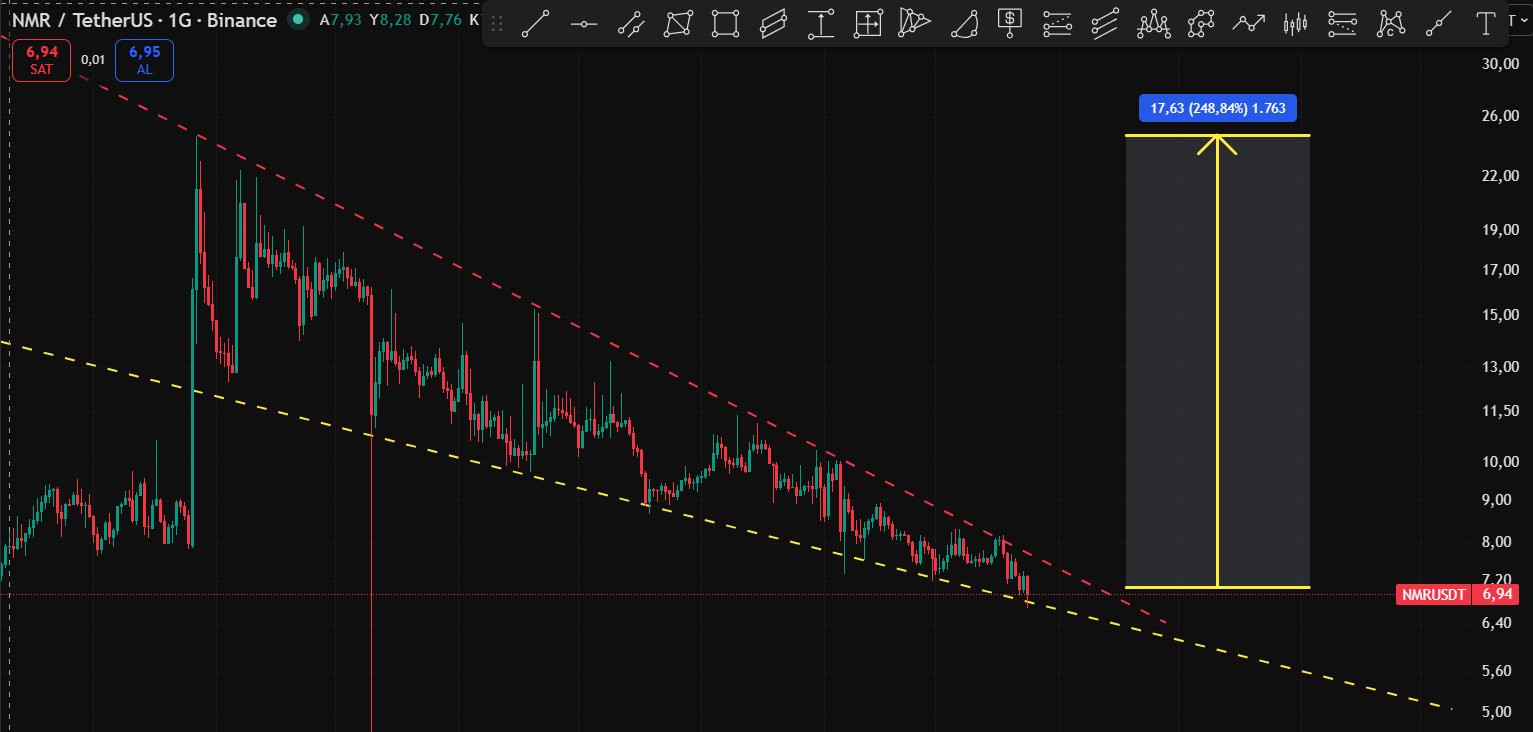1533x732 pixels.
Task: Click the 0,01 spread value
Action: (x=92, y=60)
